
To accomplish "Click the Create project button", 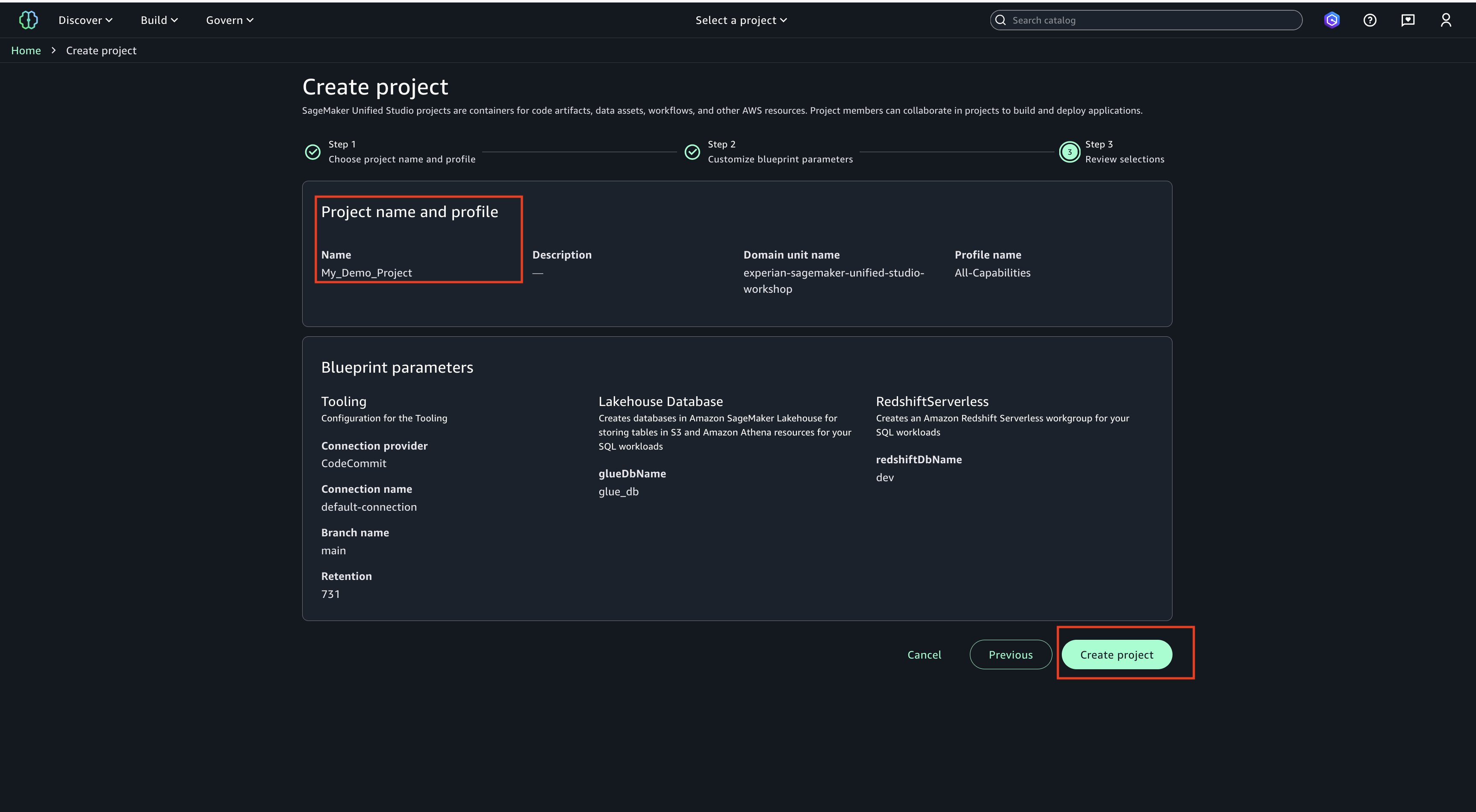I will [x=1116, y=654].
